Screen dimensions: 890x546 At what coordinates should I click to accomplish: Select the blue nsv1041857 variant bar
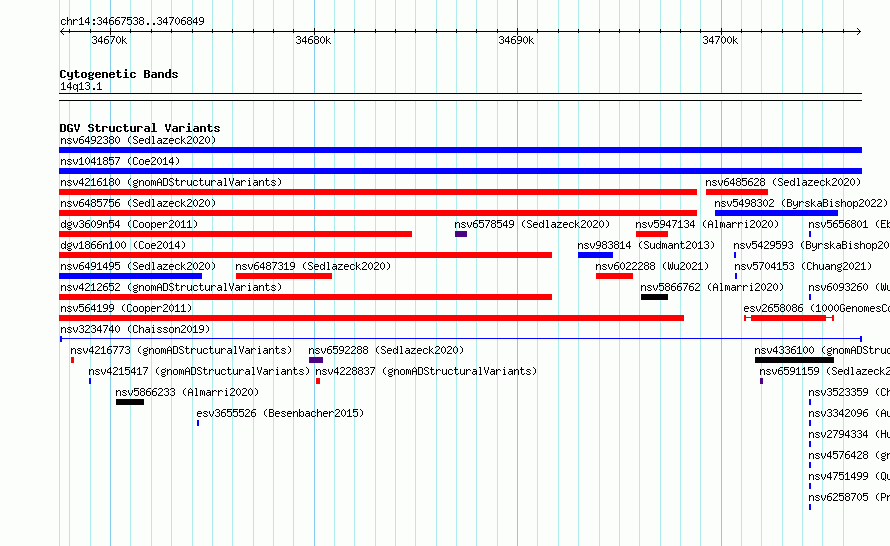click(x=460, y=171)
